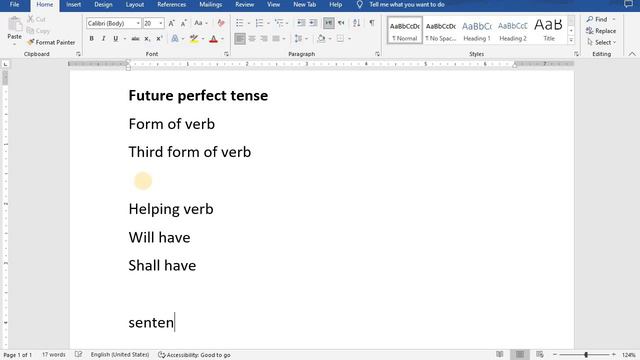Screen dimensions: 640x360
Task: Open the Font dialog launcher
Action: coord(227,54)
